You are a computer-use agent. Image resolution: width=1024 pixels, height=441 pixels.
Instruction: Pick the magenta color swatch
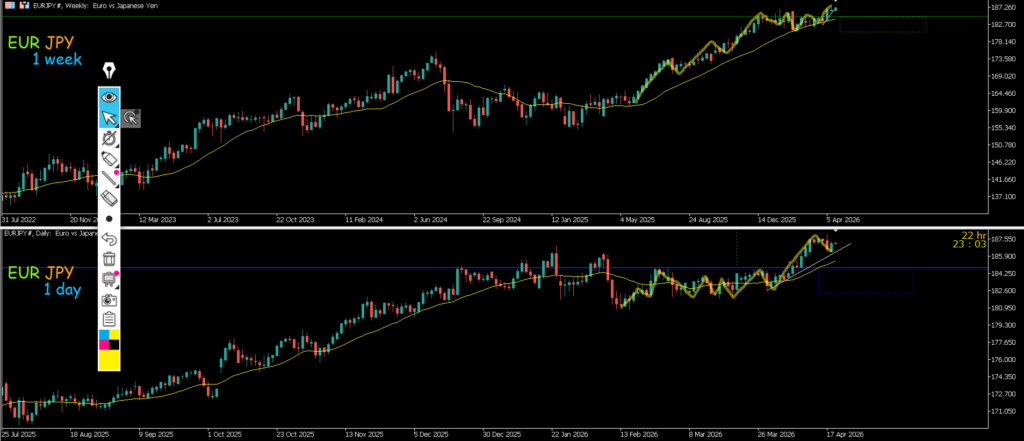(x=104, y=345)
